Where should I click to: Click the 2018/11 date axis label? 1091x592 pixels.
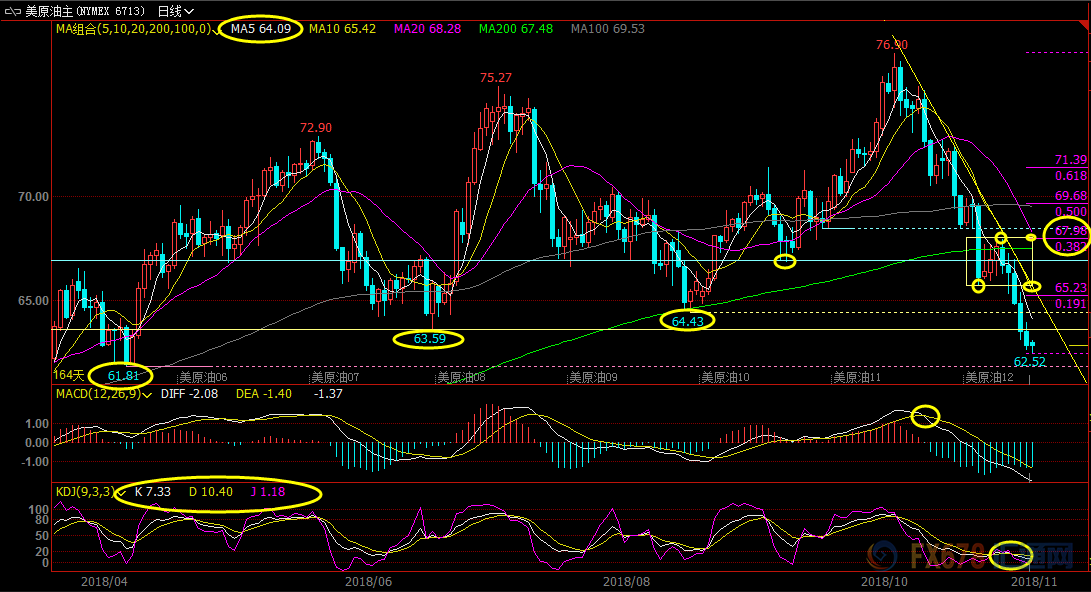pyautogui.click(x=1034, y=582)
